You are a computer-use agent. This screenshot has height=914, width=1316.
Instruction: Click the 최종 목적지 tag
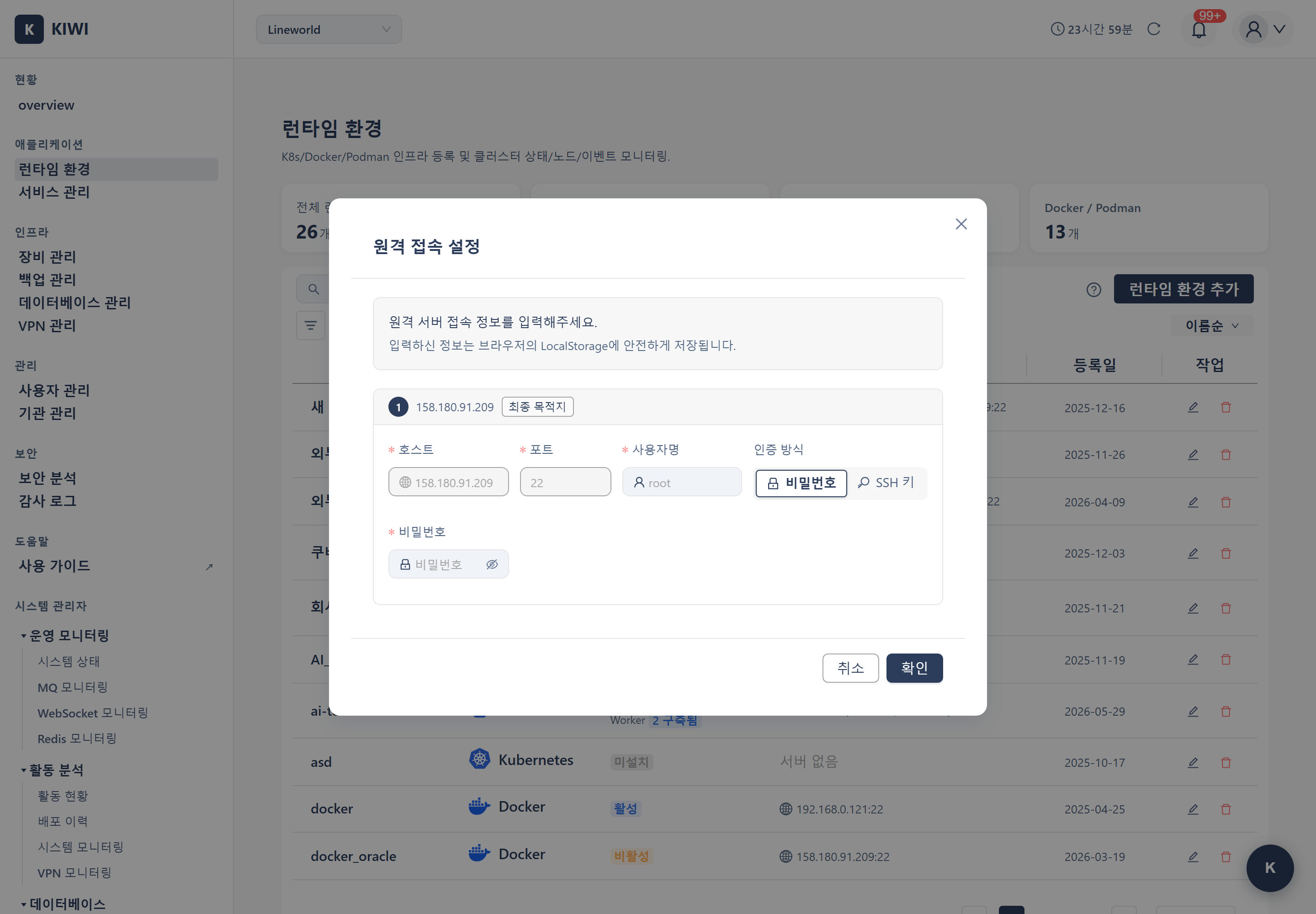pos(537,407)
